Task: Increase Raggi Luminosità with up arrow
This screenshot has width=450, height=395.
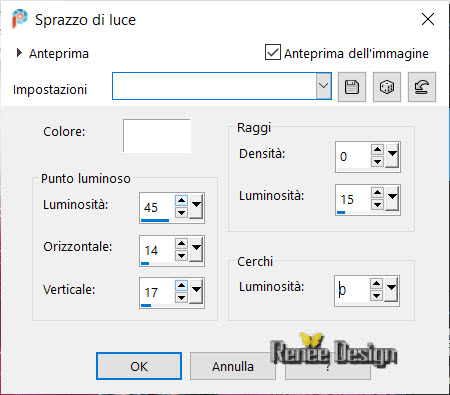Action: [377, 192]
